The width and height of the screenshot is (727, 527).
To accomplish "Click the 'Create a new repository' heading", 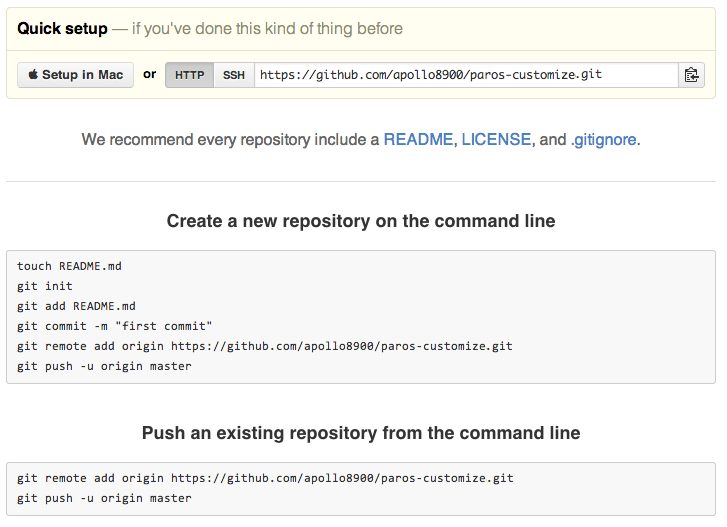I will (361, 221).
